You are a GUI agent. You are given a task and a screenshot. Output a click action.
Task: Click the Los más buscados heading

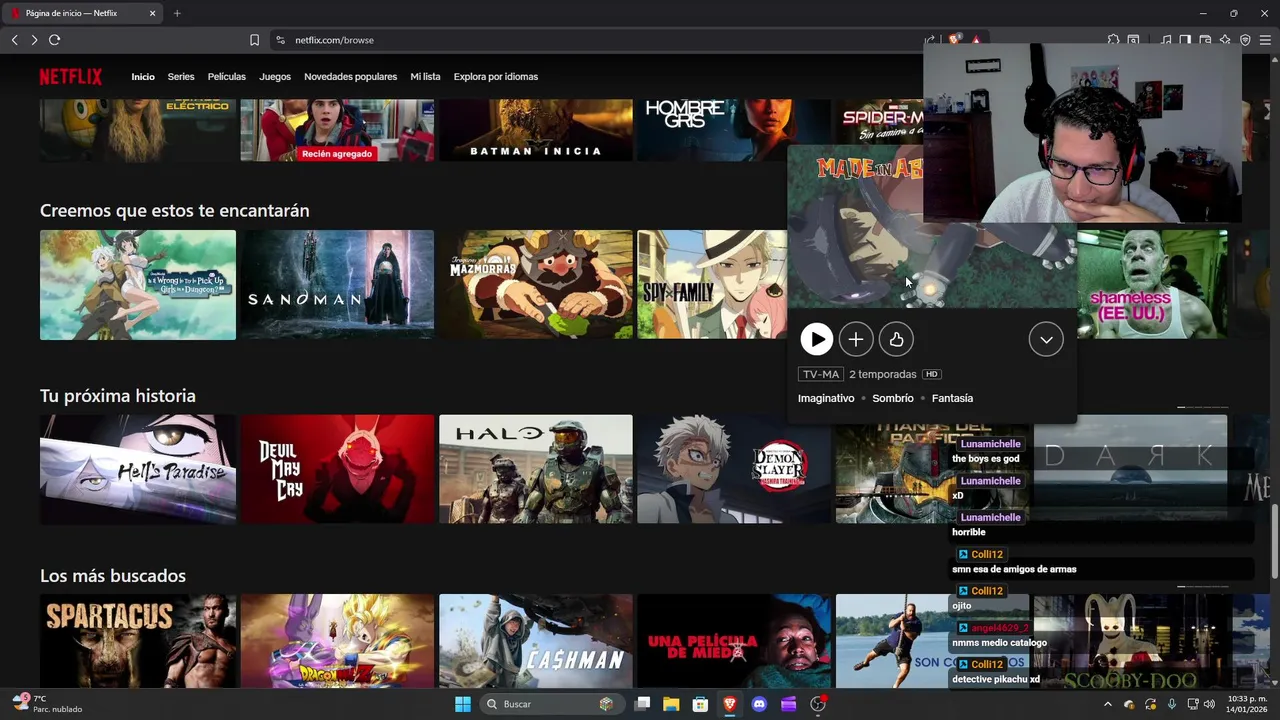113,576
